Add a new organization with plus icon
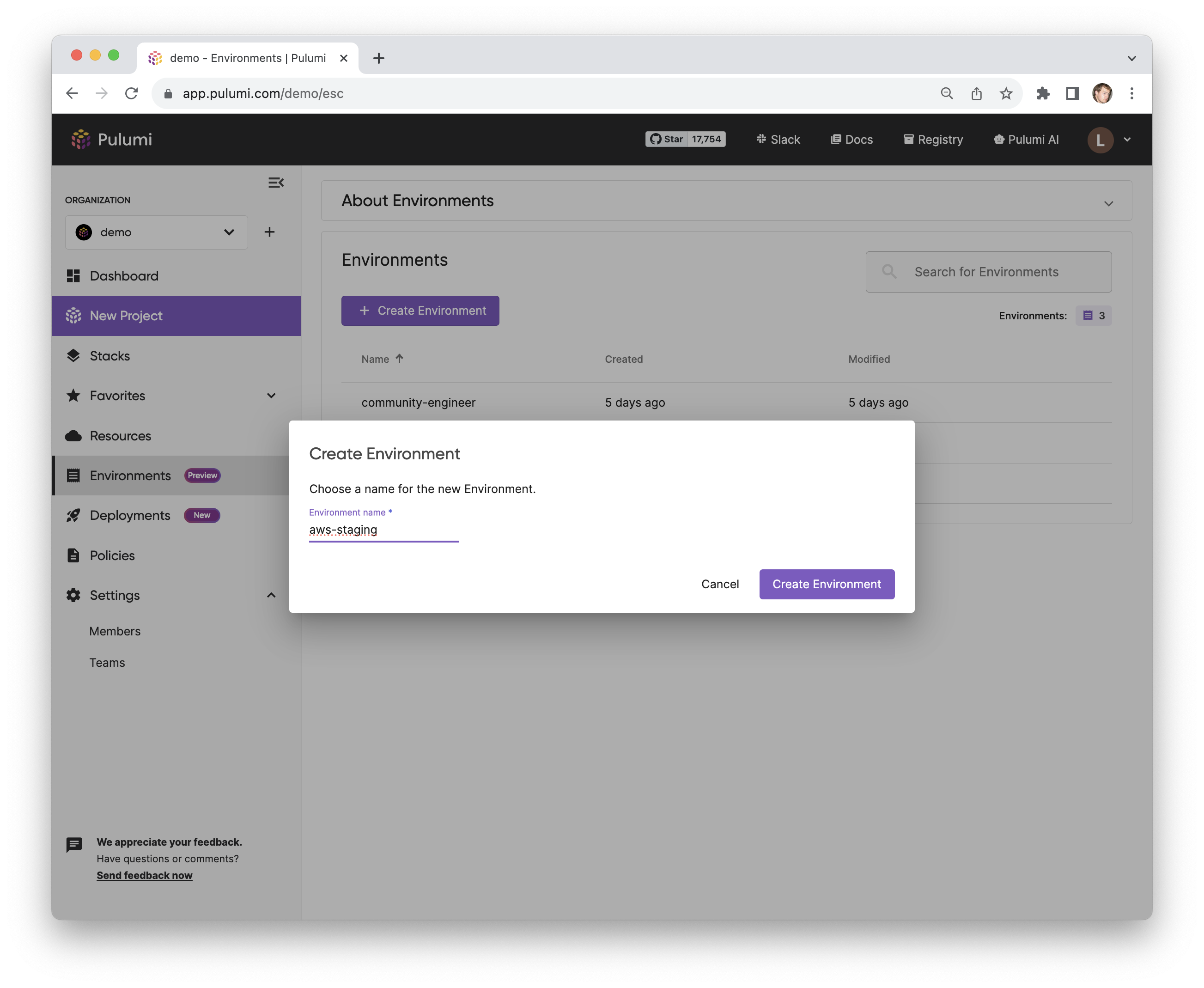Viewport: 1204px width, 988px height. pos(270,232)
